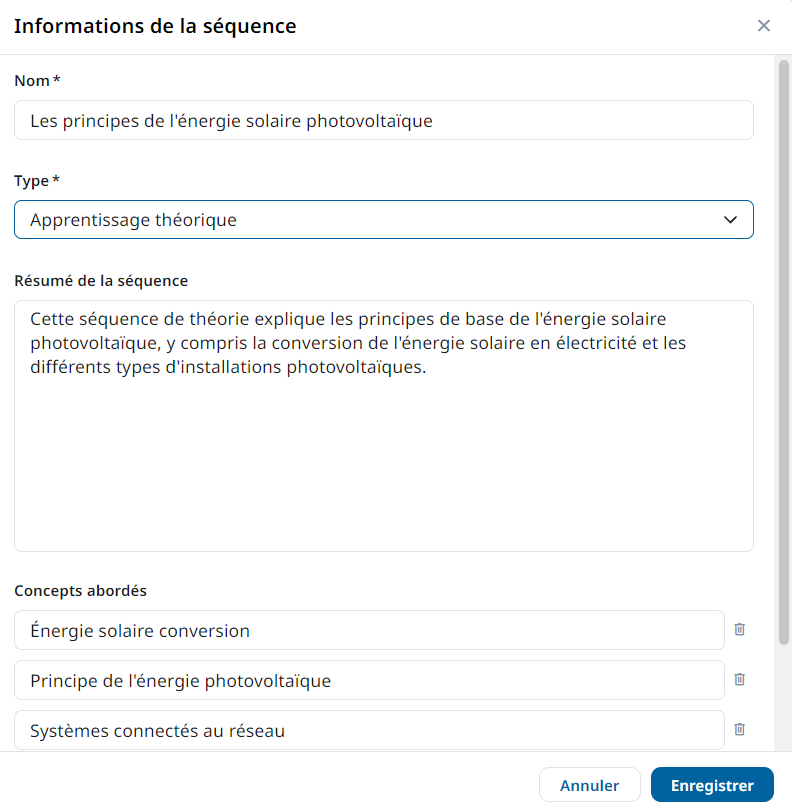Click inside the 'Résumé de la séquence' text area
Viewport: 792px width, 812px height.
383,460
